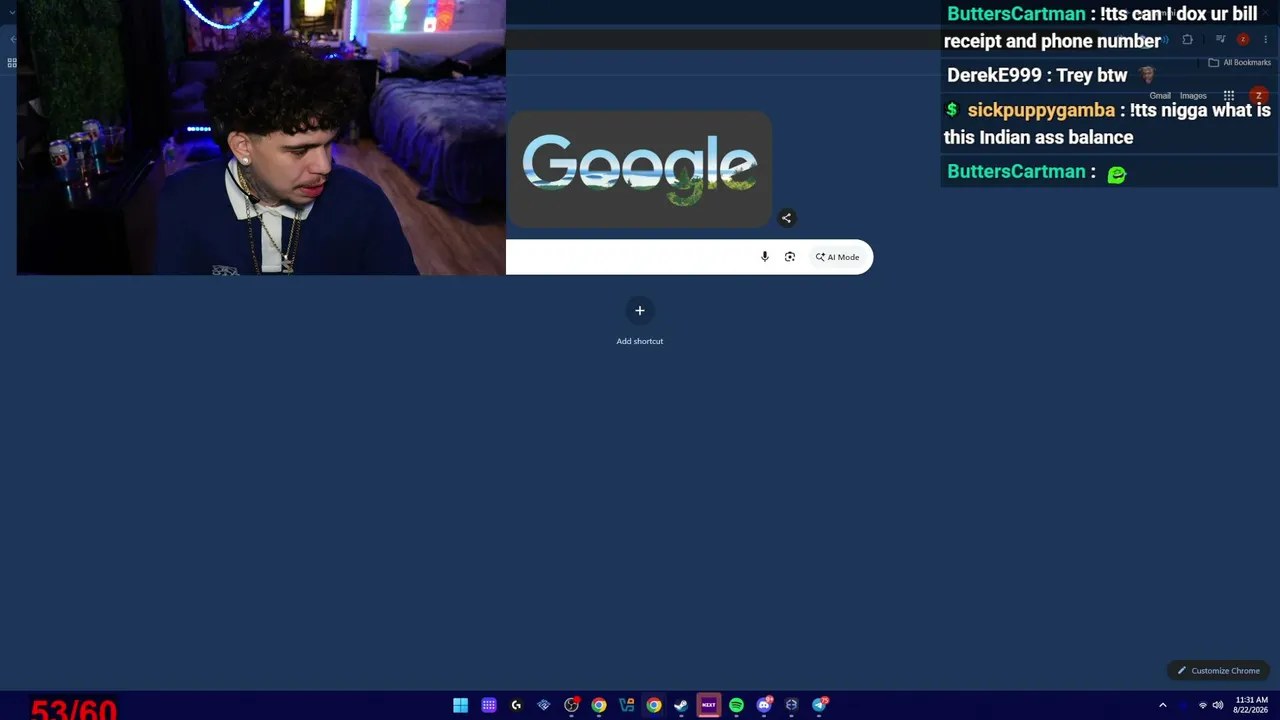Open Customize Chrome panel
Screen dimensions: 1280x720
pos(1217,671)
